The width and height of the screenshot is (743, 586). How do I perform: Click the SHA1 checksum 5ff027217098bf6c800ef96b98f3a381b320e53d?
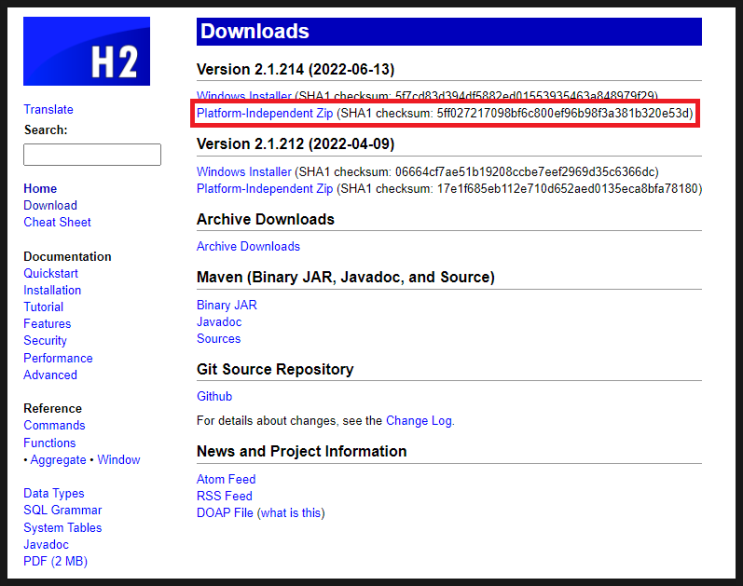coord(562,113)
